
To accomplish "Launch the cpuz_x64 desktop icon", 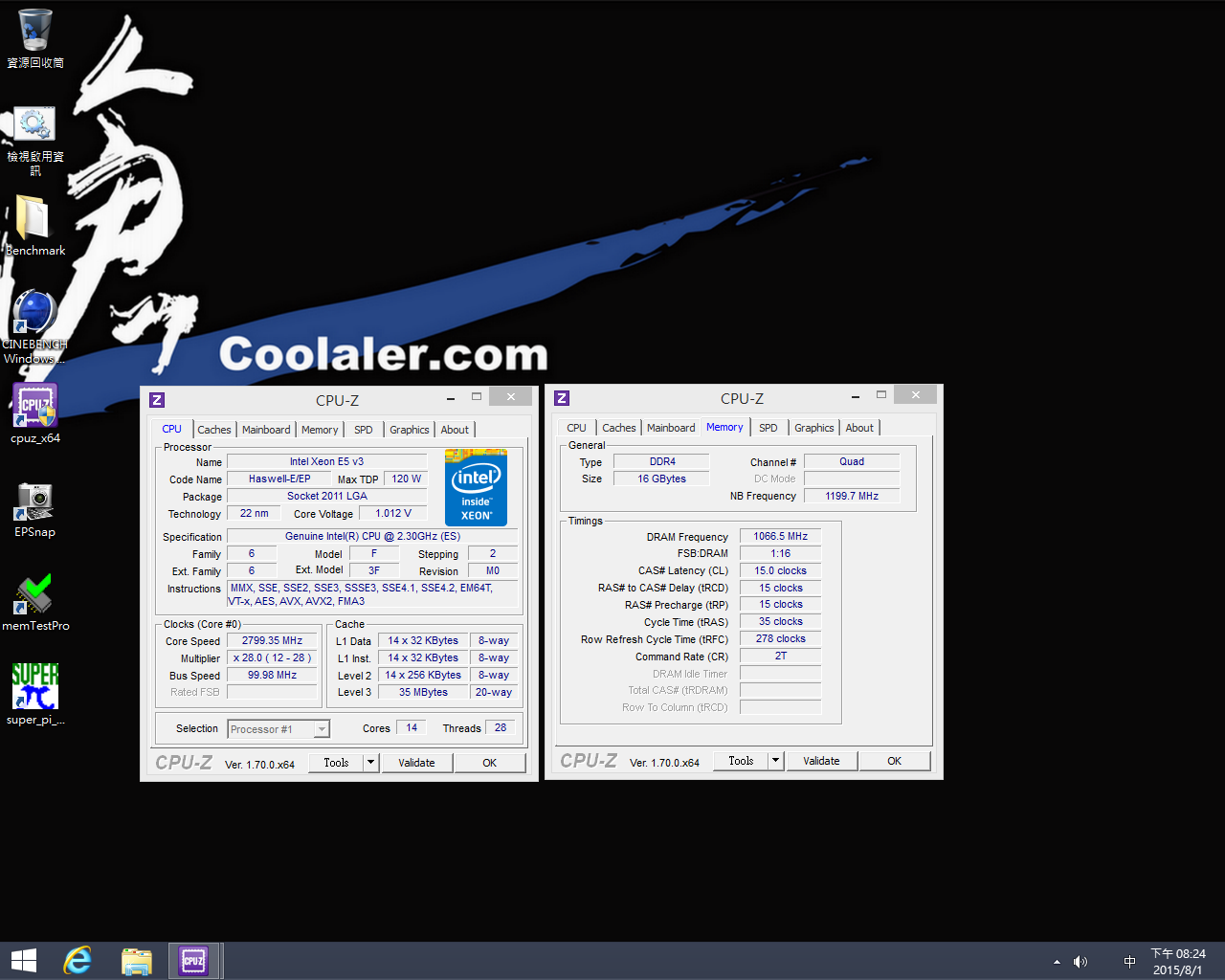I will pyautogui.click(x=35, y=413).
